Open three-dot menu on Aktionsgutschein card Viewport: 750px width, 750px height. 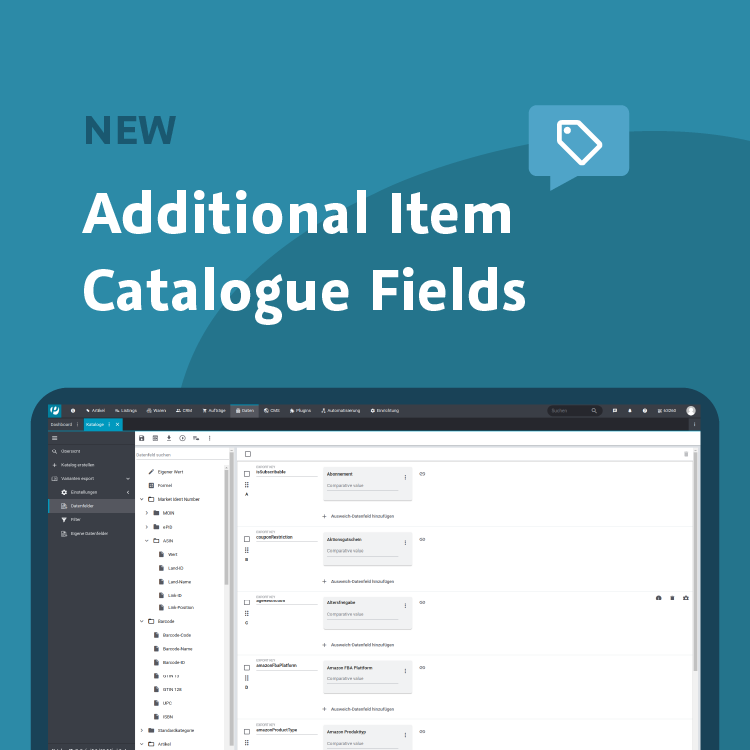(x=405, y=543)
